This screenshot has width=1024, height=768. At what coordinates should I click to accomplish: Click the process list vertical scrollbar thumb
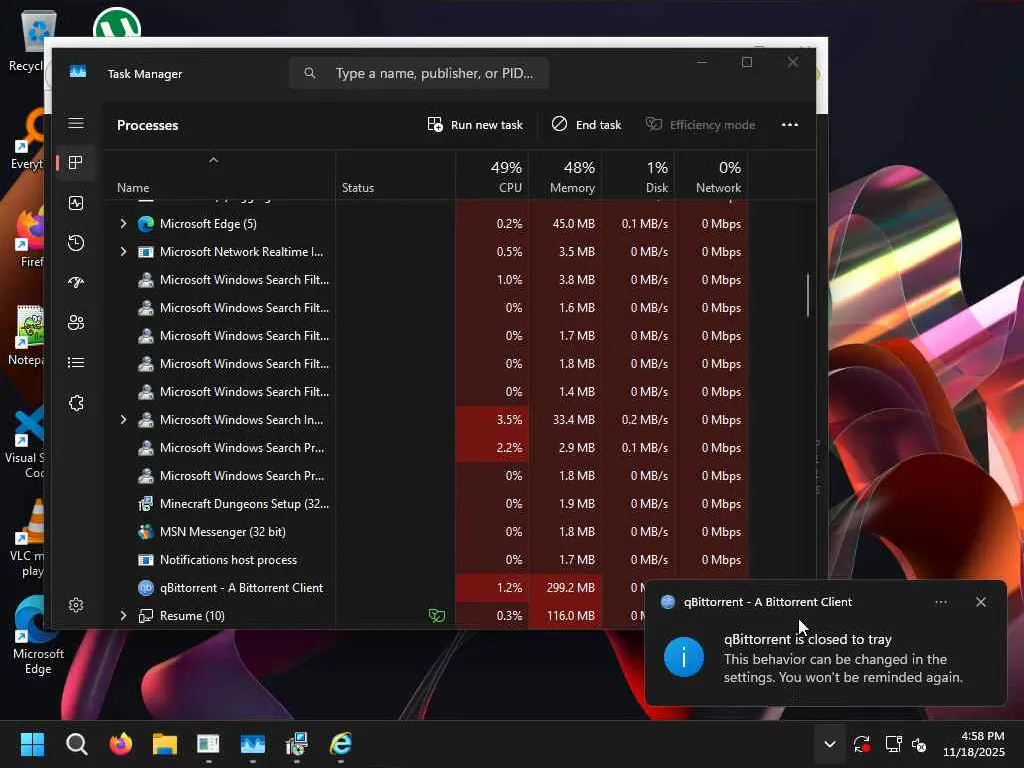[808, 295]
